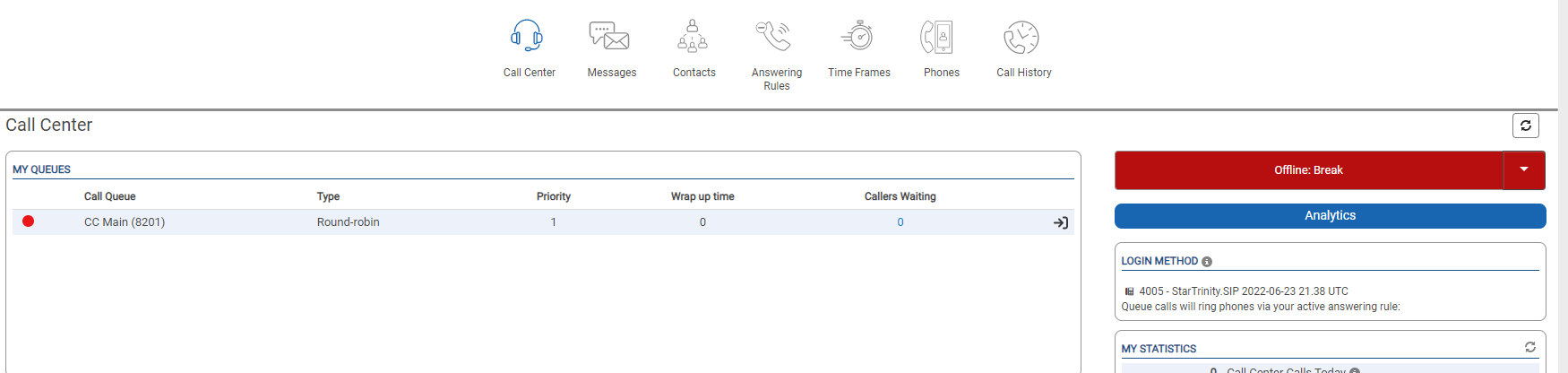Viewport: 1568px width, 373px height.
Task: Select the 4005 StarTrinity.SIP device entry
Action: [1236, 291]
